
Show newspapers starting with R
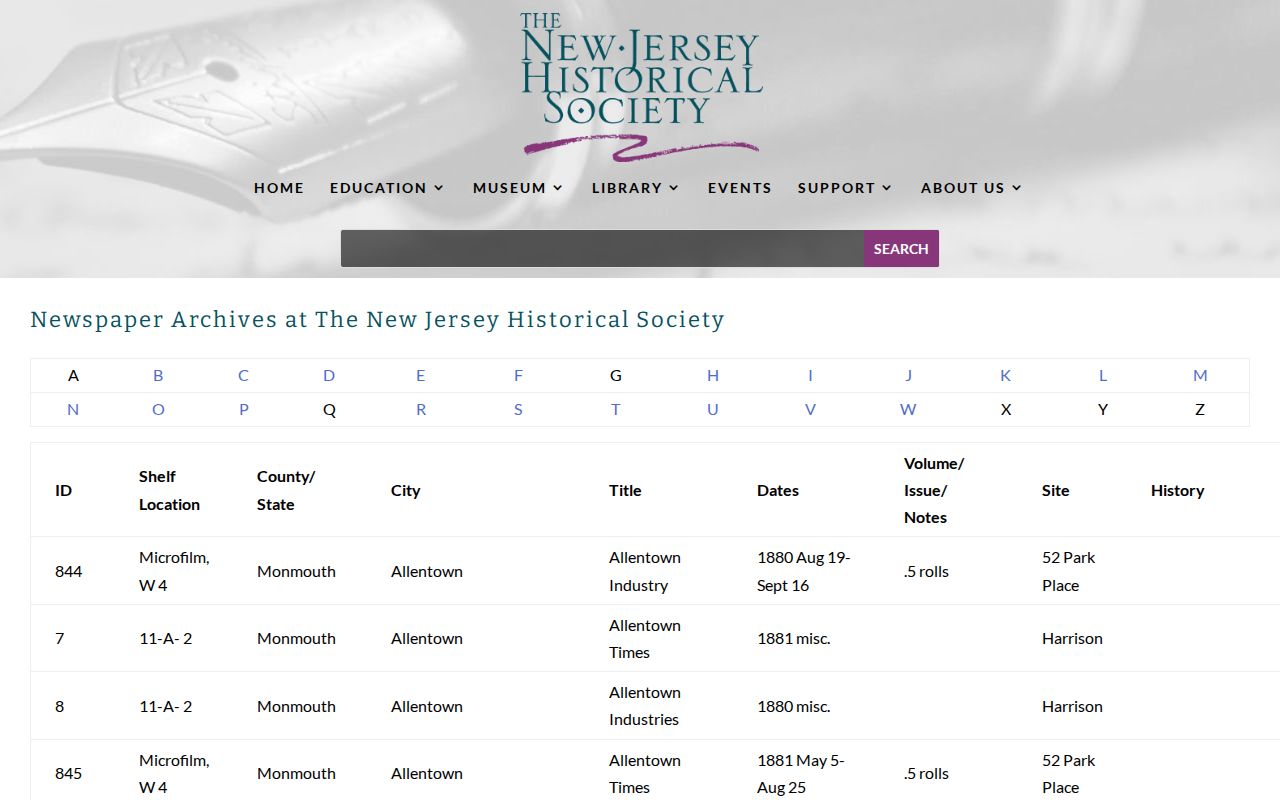[x=421, y=410]
